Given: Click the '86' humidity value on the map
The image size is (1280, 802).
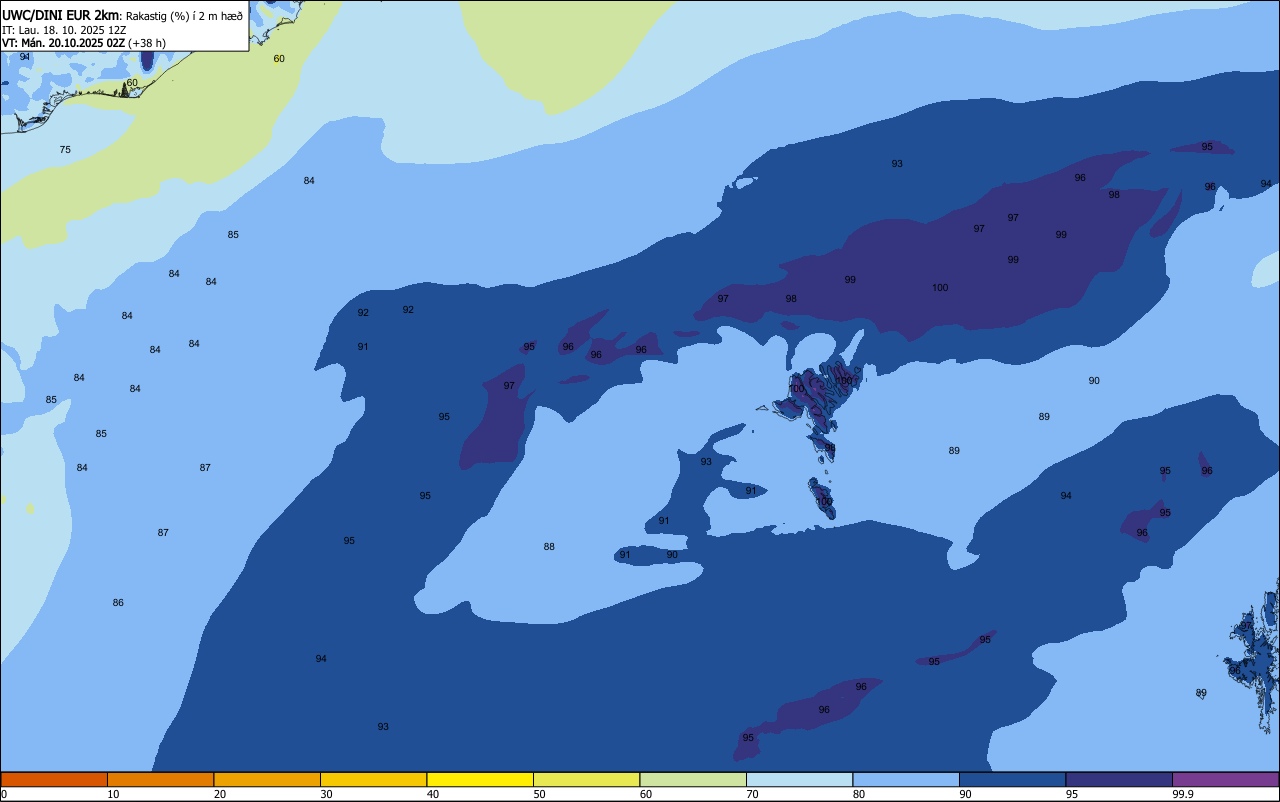Looking at the screenshot, I should click(118, 603).
